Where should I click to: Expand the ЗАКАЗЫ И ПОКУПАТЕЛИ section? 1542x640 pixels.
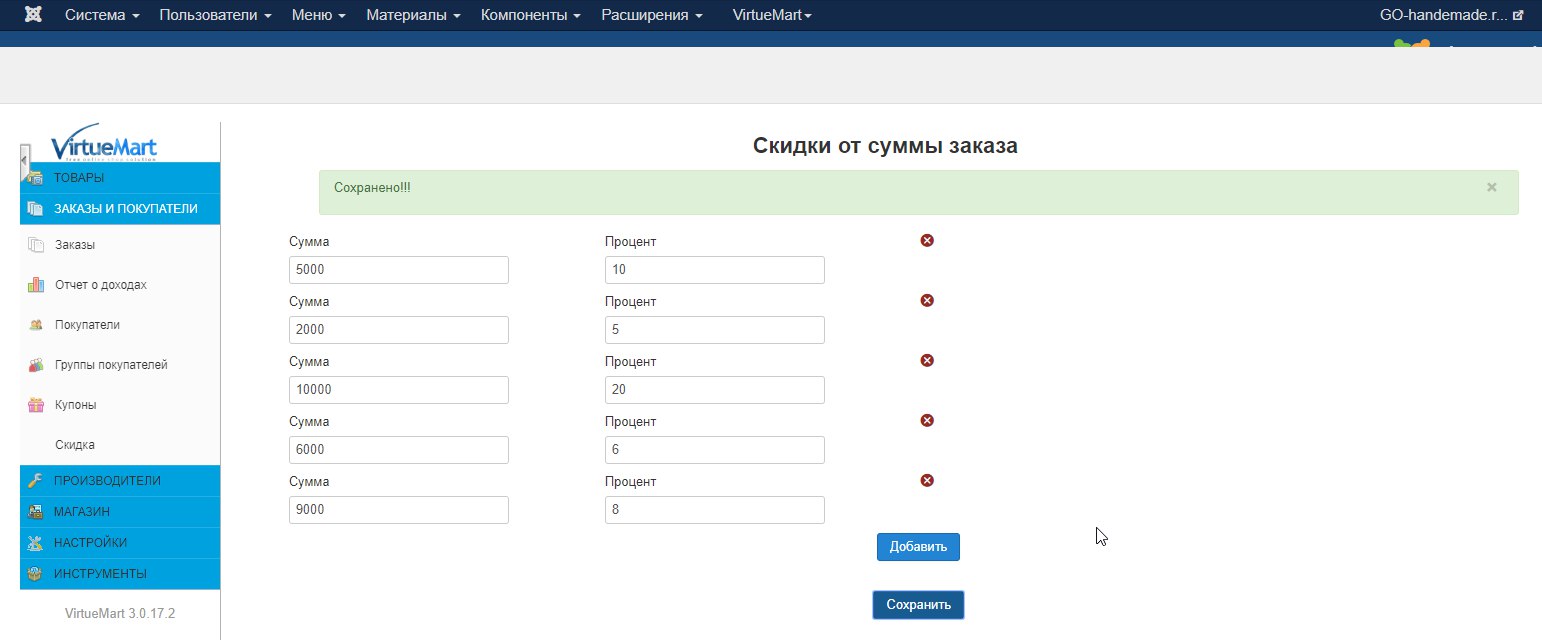point(120,209)
